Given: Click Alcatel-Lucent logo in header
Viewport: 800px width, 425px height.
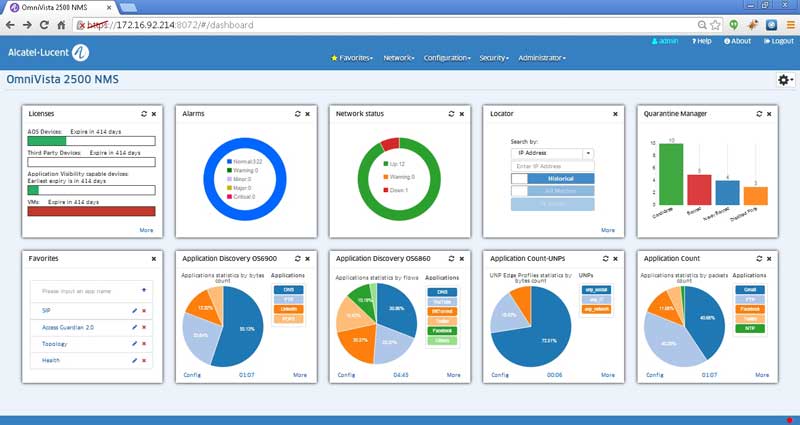Looking at the screenshot, I should tap(48, 52).
